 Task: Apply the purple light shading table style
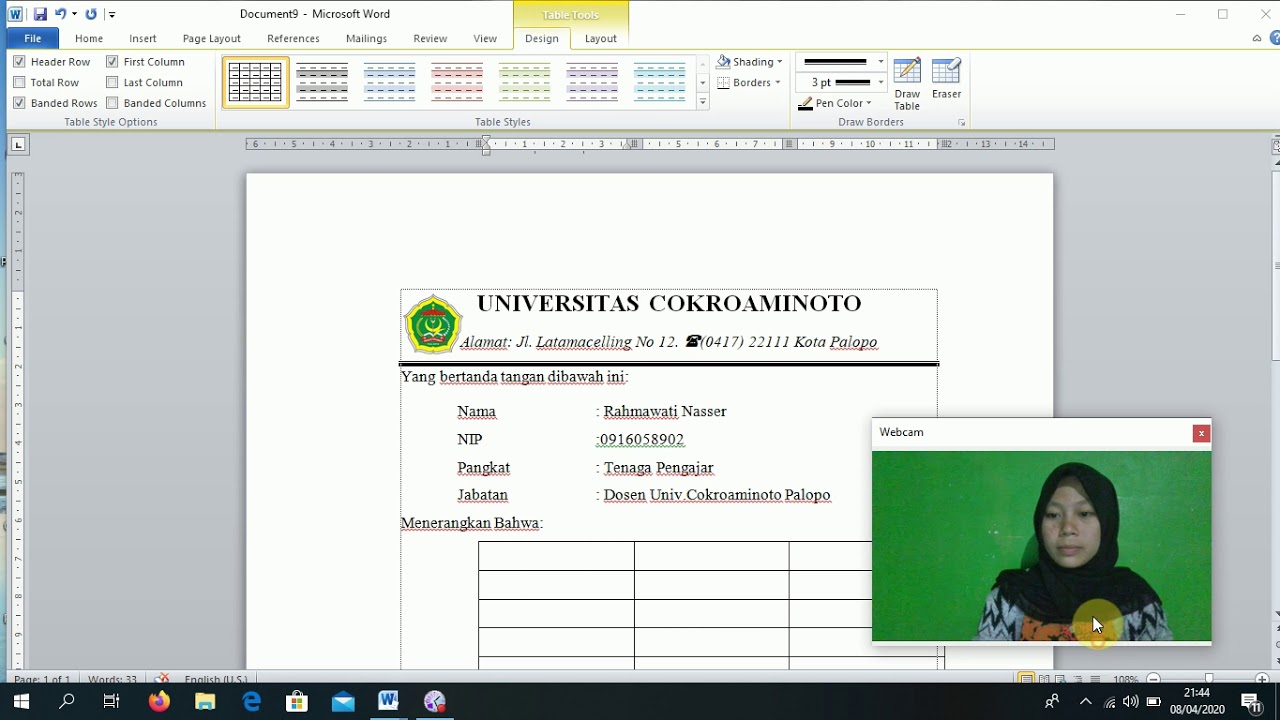[x=592, y=82]
